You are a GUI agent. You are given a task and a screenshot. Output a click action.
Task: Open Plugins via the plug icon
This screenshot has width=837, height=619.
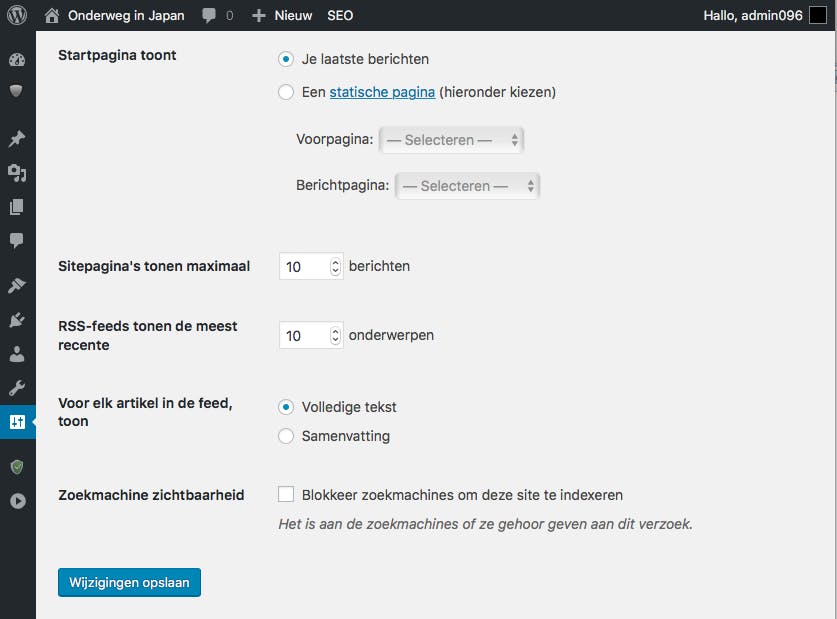pyautogui.click(x=17, y=320)
